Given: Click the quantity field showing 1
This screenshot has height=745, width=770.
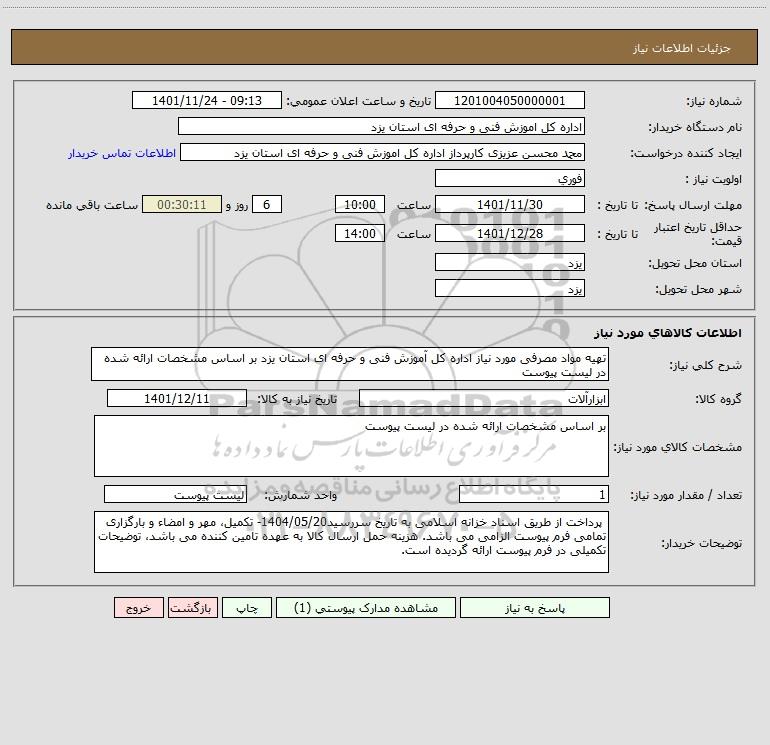Looking at the screenshot, I should (x=534, y=494).
